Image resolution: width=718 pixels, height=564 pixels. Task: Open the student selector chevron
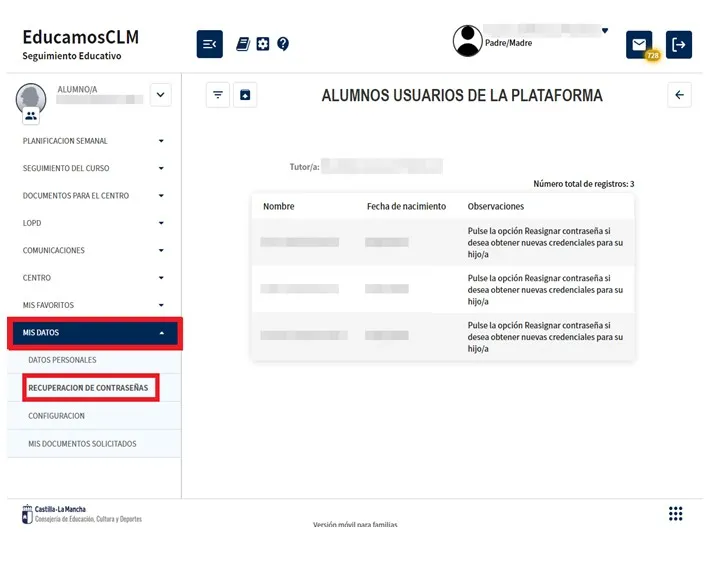[160, 95]
